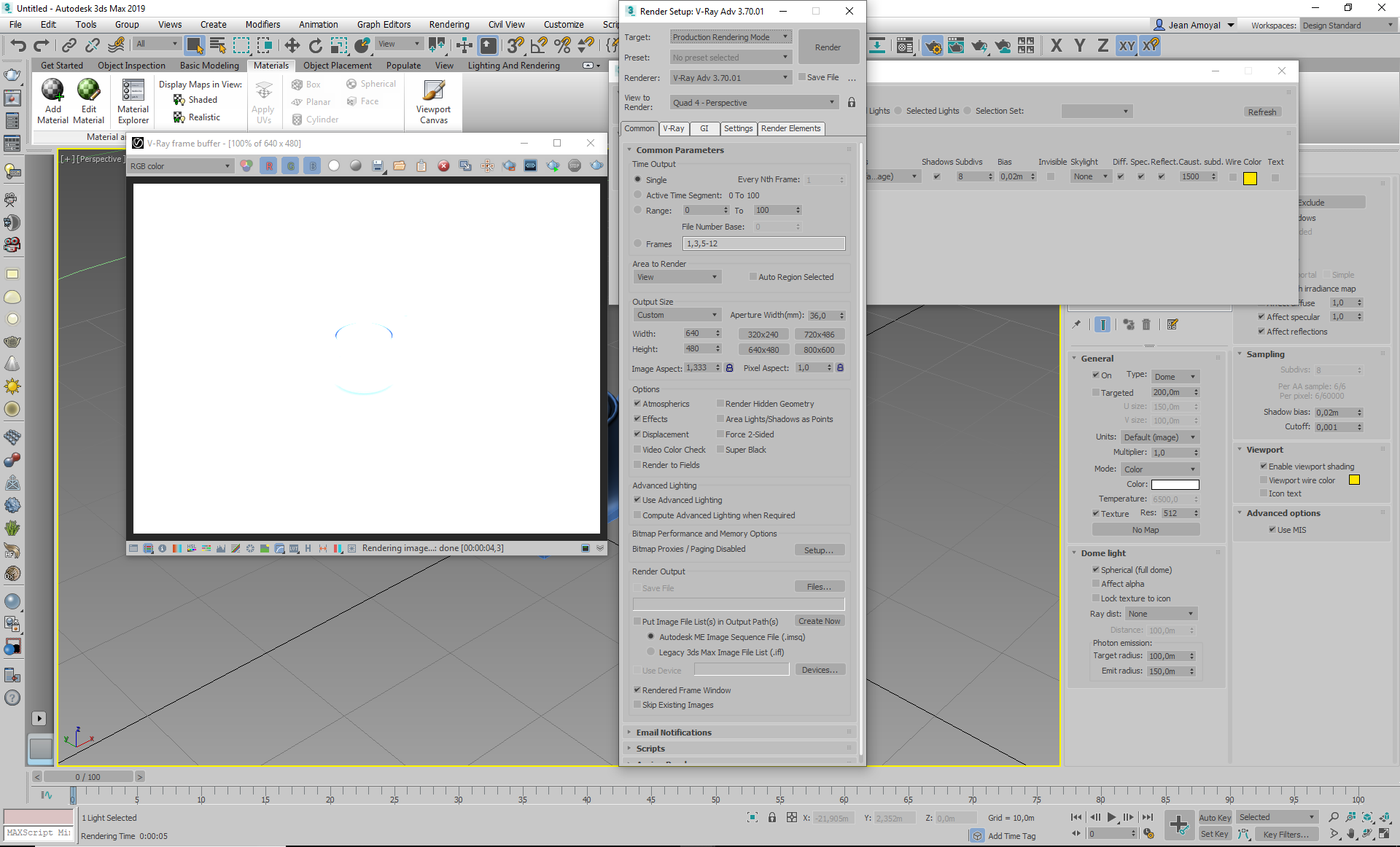This screenshot has width=1400, height=847.
Task: Toggle Spherical (full dome) checkbox
Action: click(1095, 569)
